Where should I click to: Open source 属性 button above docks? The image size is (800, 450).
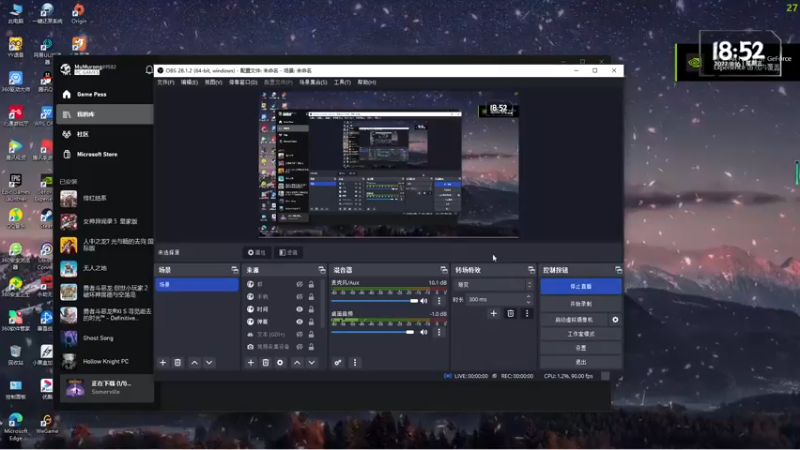[x=257, y=253]
